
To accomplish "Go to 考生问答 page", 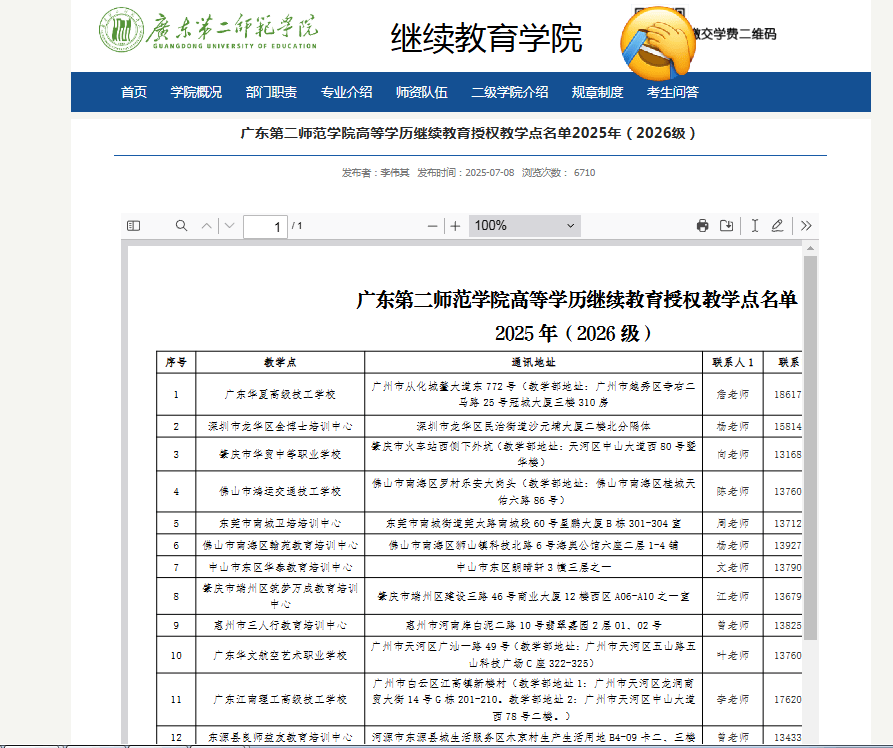I will coord(673,92).
